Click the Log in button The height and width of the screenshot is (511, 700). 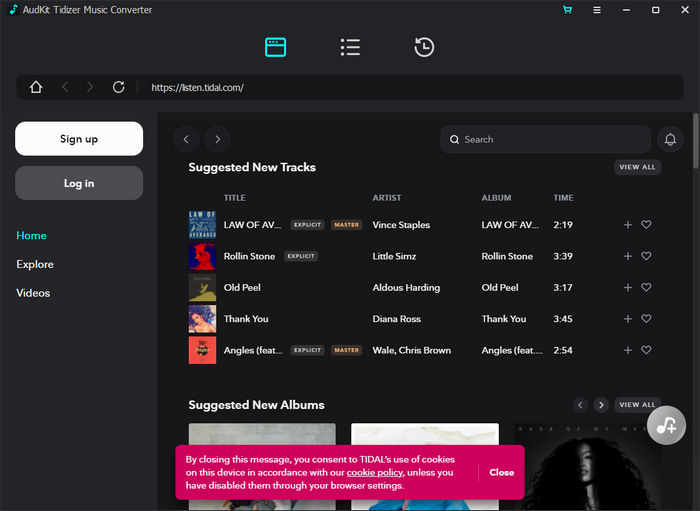(79, 183)
